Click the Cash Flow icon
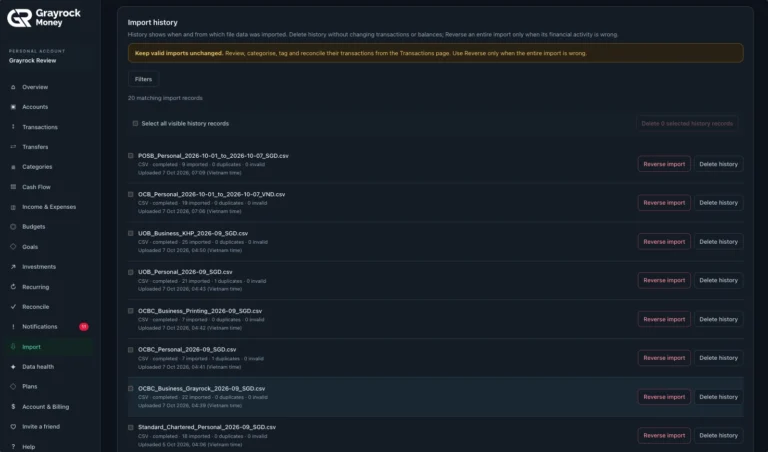 [x=13, y=187]
